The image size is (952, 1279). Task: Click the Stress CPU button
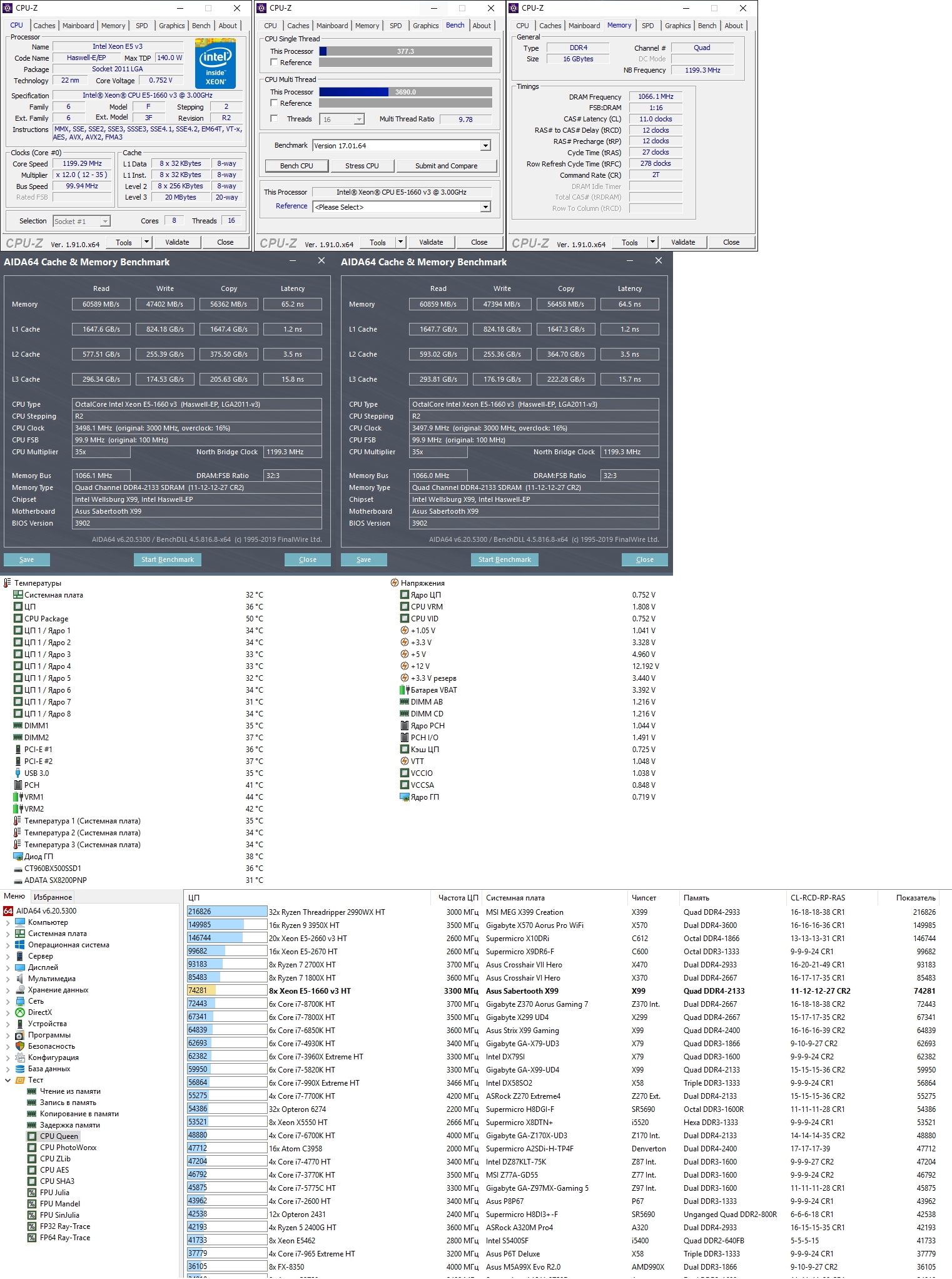(x=362, y=166)
